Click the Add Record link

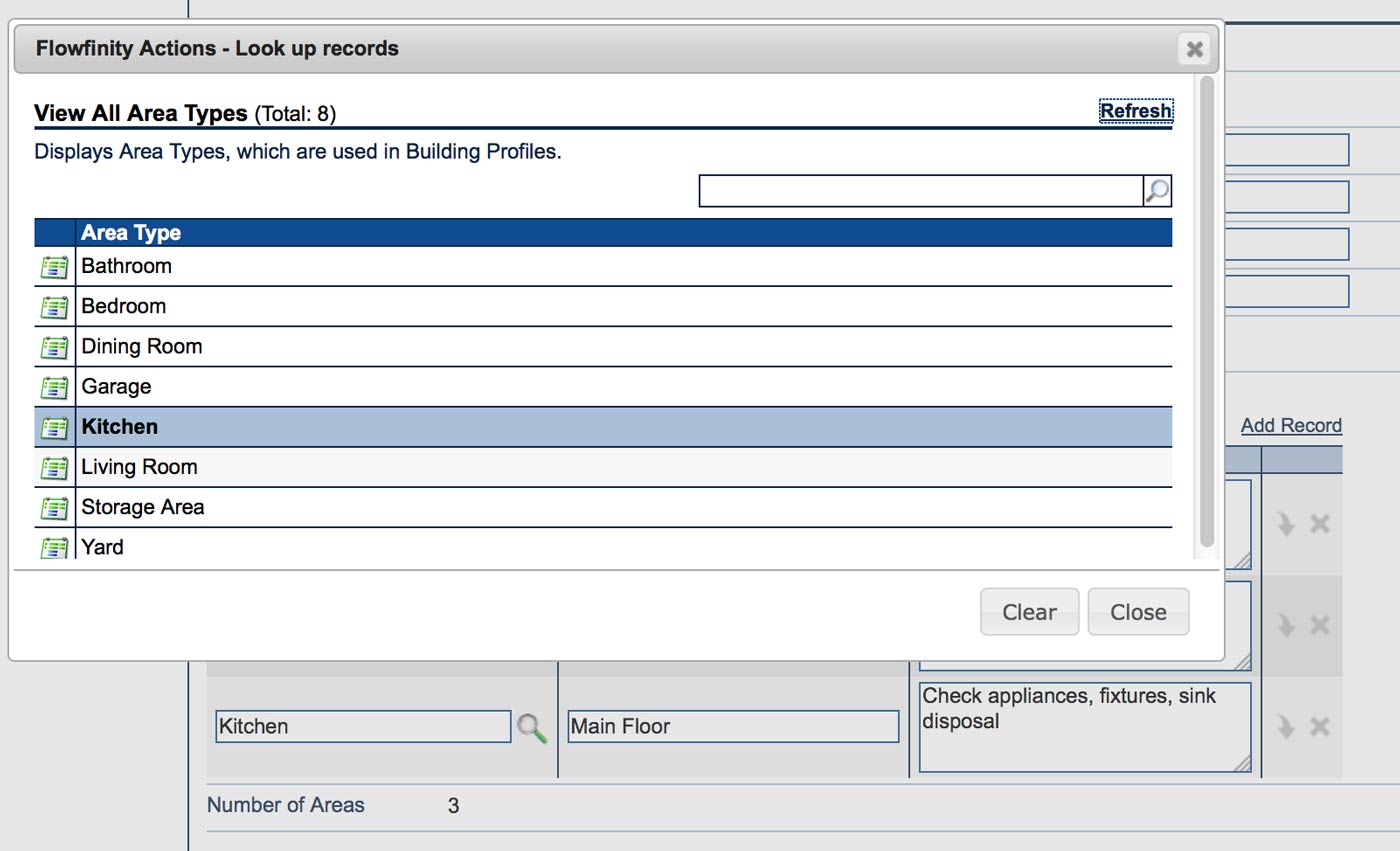tap(1291, 426)
